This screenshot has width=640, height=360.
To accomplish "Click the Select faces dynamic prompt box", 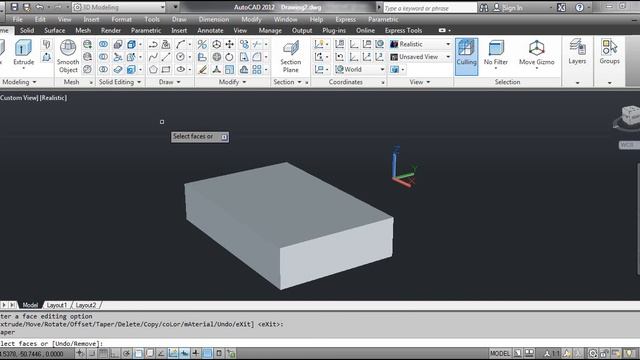I will pyautogui.click(x=200, y=137).
